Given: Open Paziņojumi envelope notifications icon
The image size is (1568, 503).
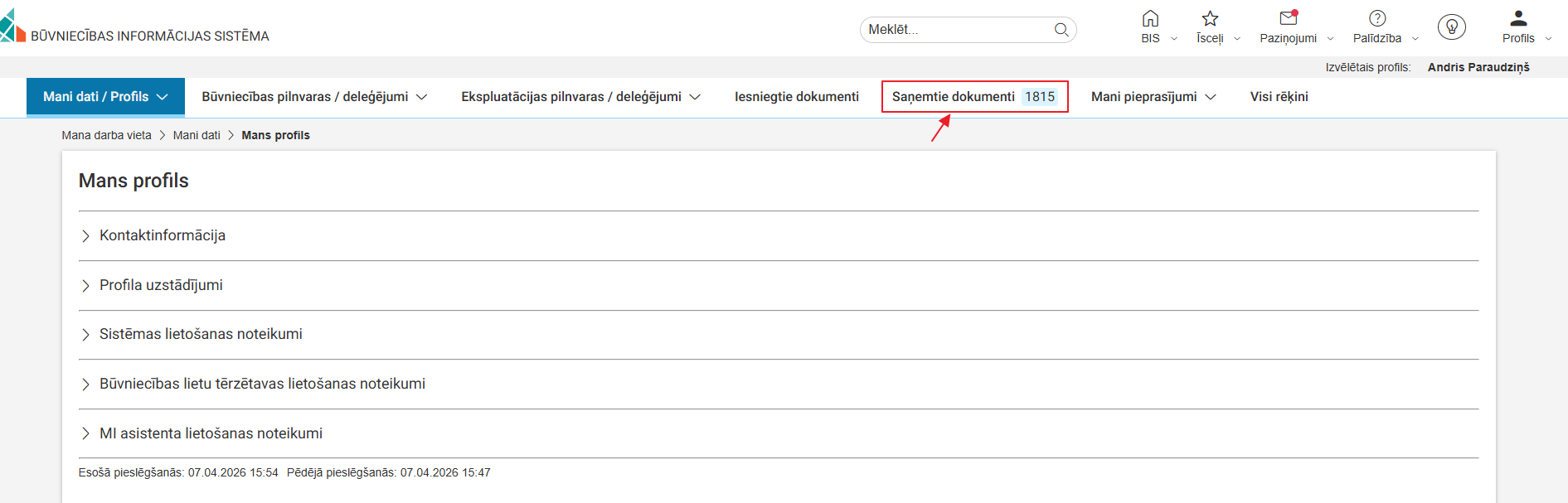Looking at the screenshot, I should 1288,19.
